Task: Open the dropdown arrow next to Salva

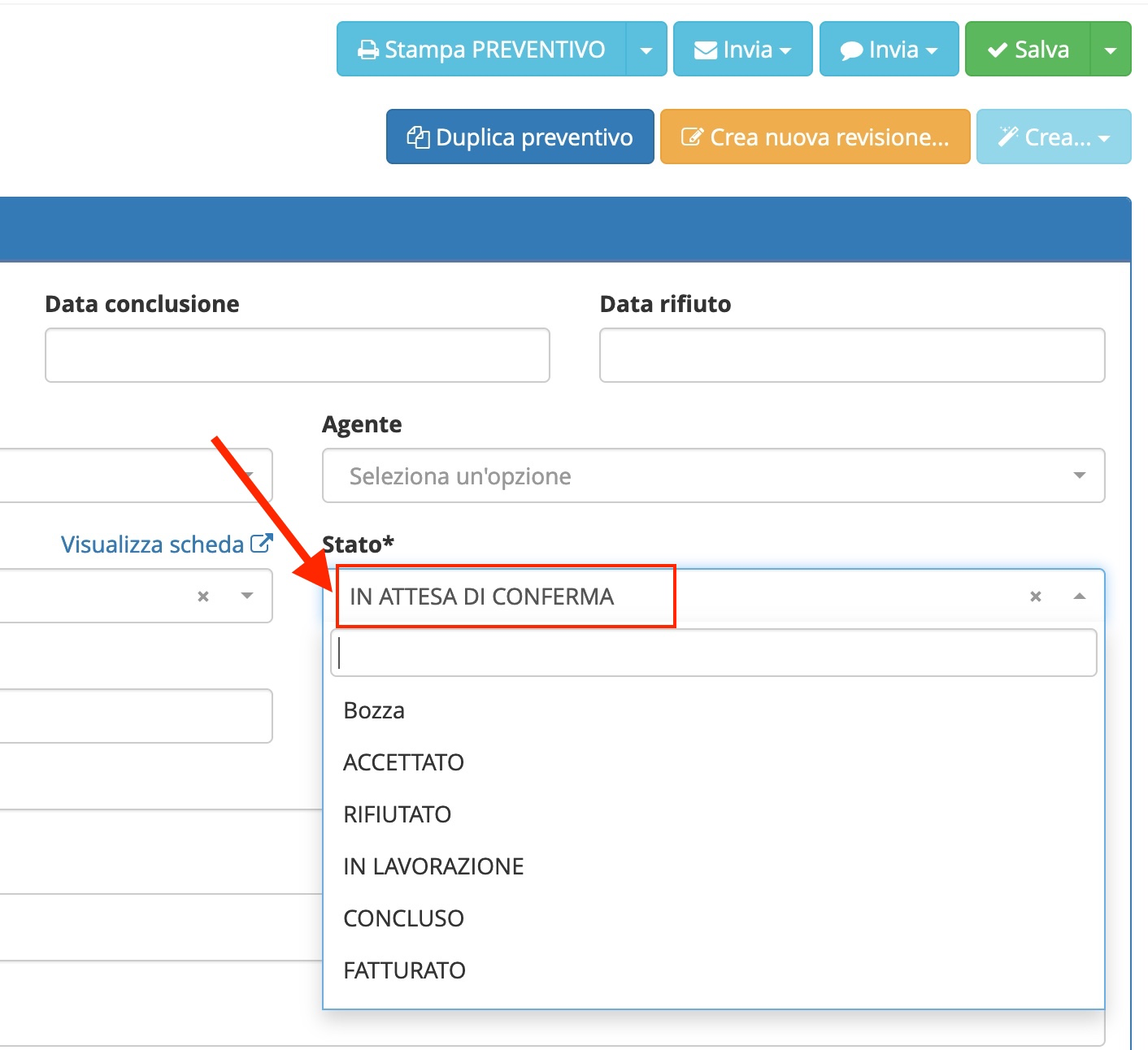Action: coord(1111,49)
